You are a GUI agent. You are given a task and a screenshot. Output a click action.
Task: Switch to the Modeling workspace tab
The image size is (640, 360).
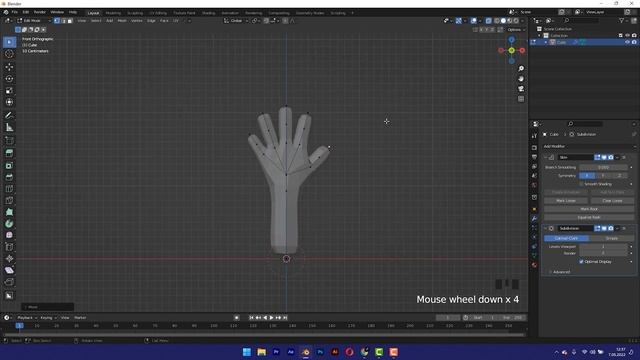(113, 13)
